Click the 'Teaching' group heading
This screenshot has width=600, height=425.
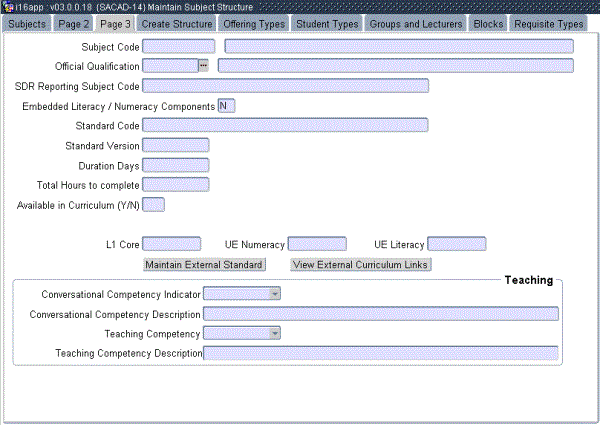(528, 280)
